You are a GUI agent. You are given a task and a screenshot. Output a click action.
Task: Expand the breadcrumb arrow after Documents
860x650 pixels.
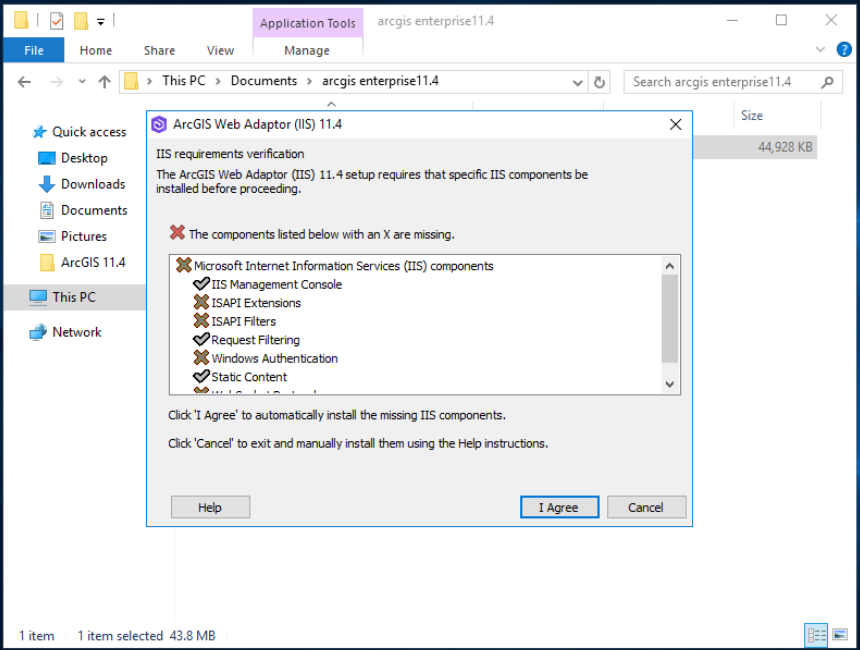pyautogui.click(x=310, y=82)
